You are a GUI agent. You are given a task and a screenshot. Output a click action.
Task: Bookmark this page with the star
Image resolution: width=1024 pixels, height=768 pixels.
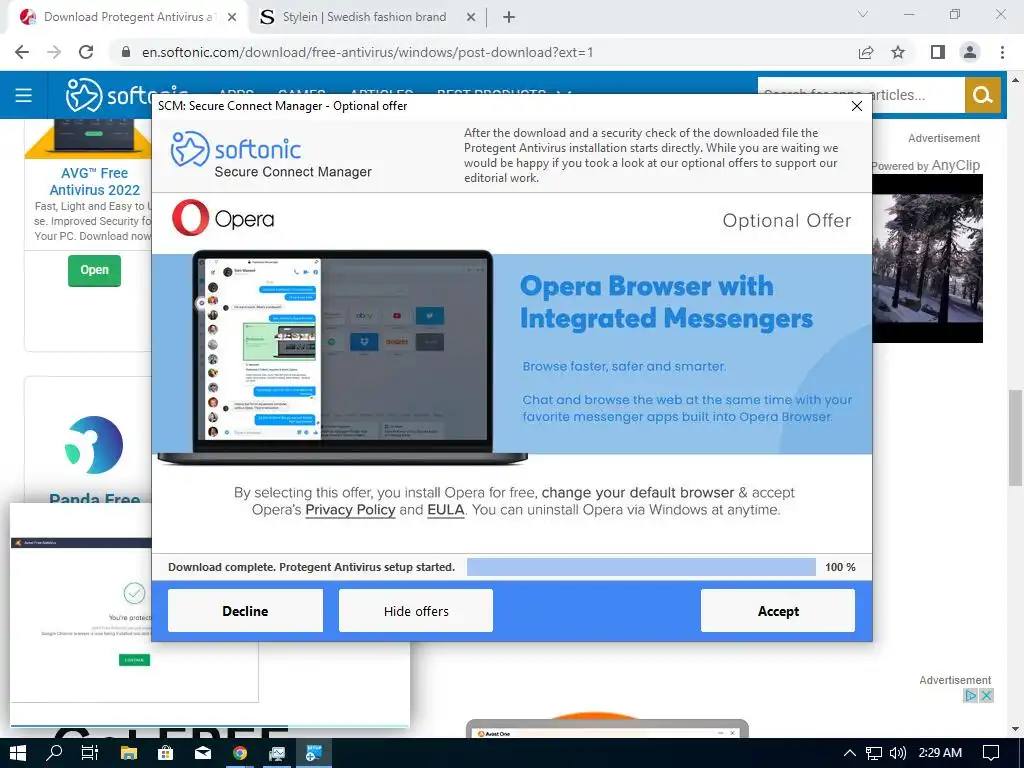pyautogui.click(x=898, y=52)
